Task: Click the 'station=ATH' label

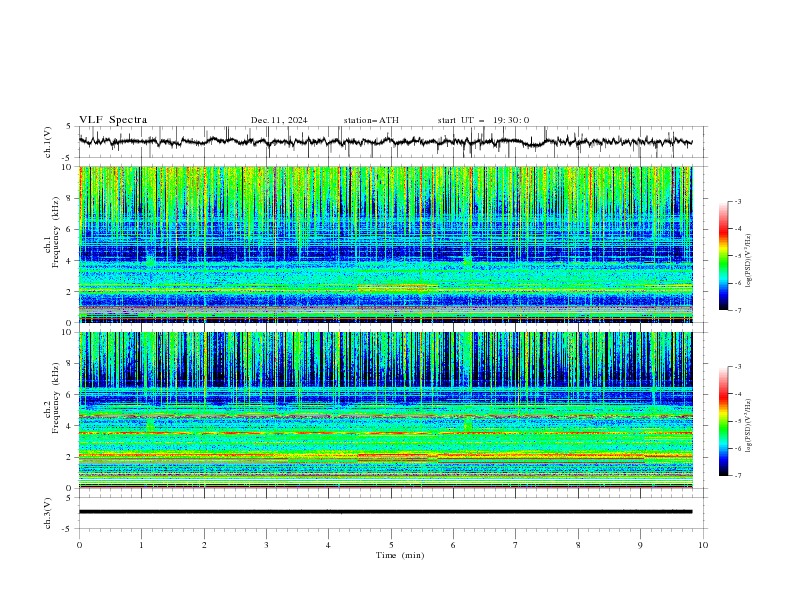Action: tap(371, 120)
